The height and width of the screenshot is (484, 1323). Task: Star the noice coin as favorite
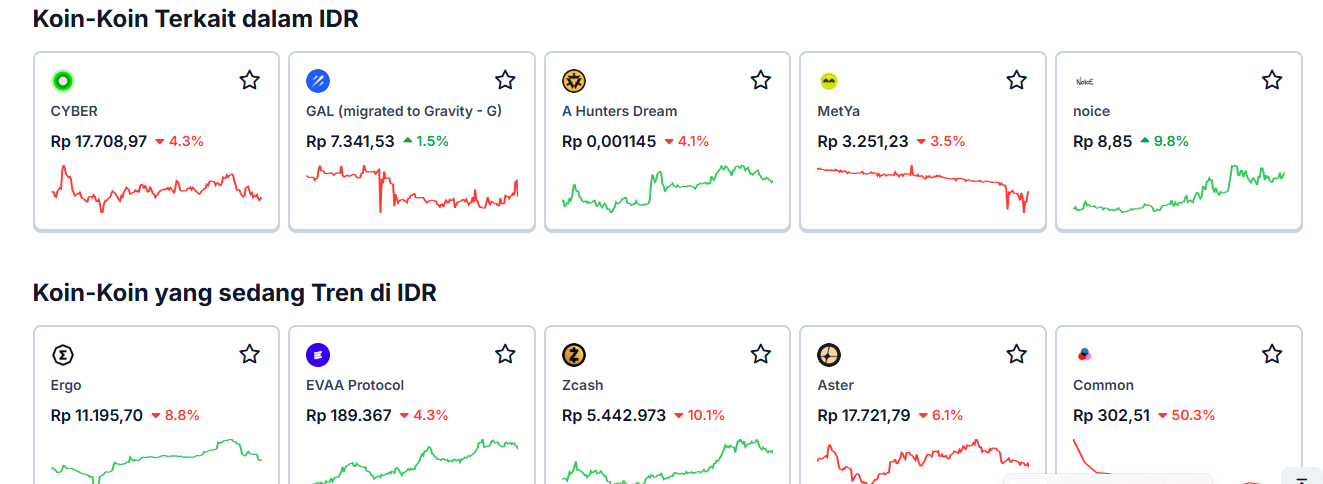click(1272, 80)
